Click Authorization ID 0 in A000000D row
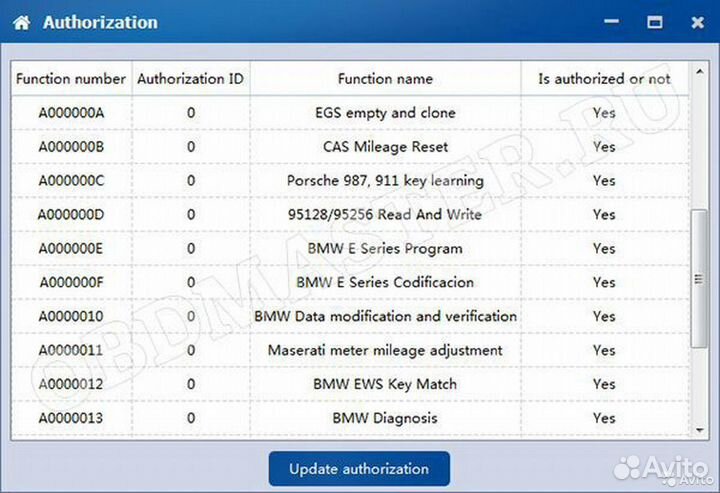The image size is (720, 493). coord(191,215)
